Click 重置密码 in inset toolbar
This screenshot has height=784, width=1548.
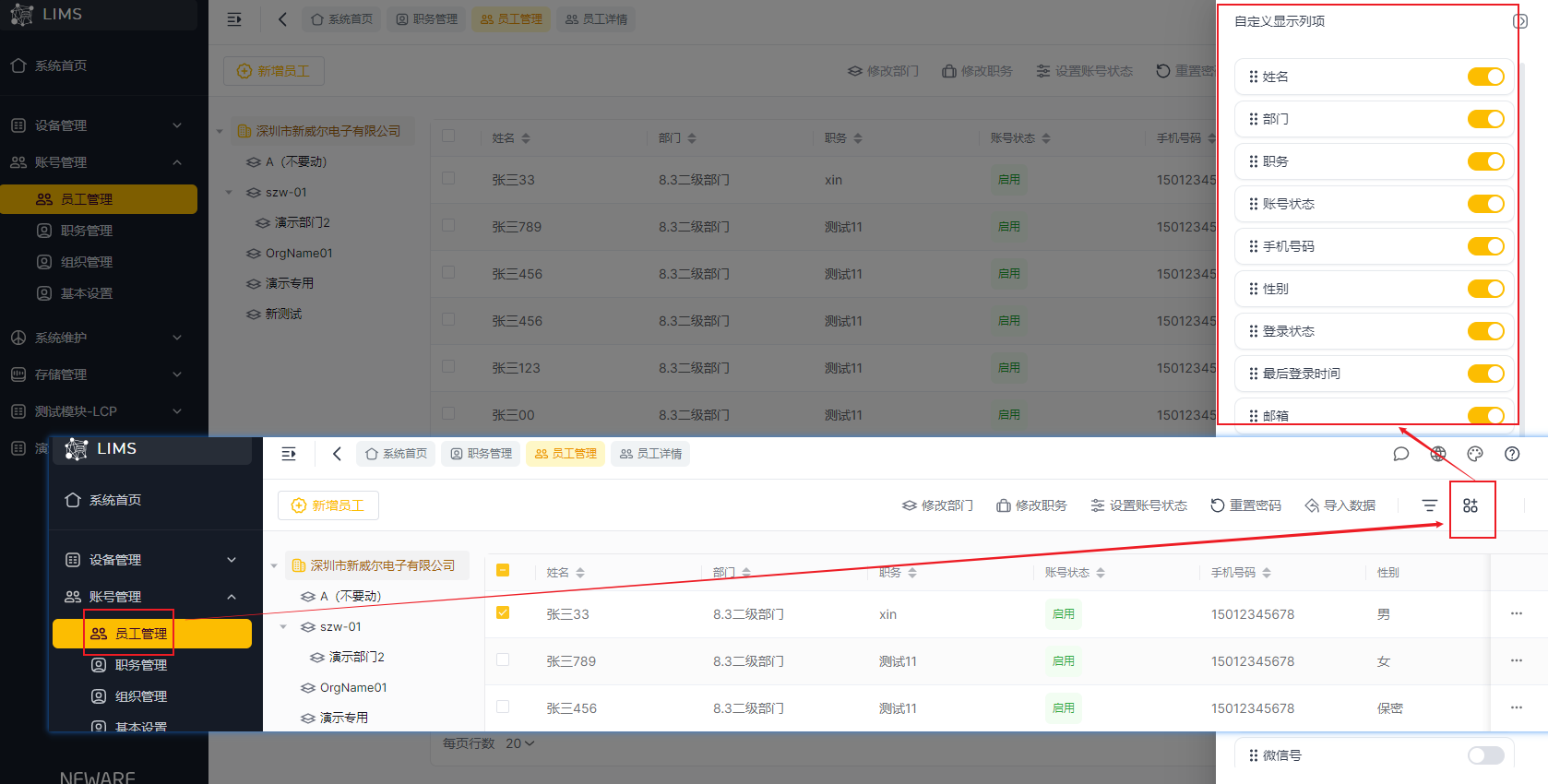pyautogui.click(x=1245, y=505)
